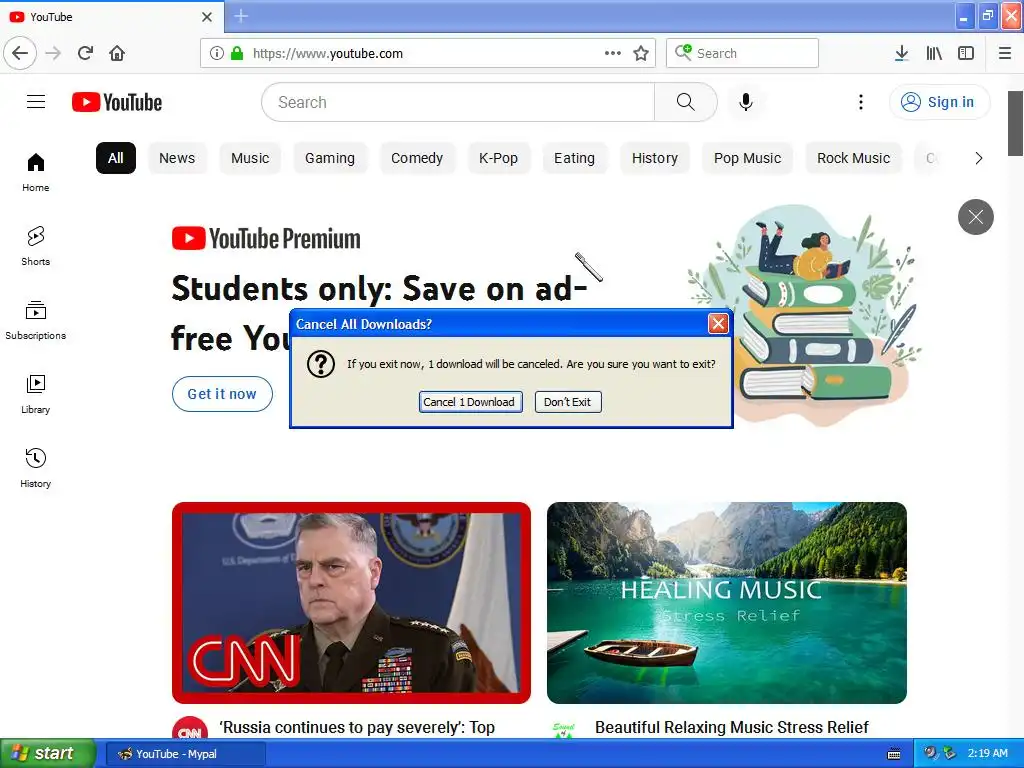Screen dimensions: 1024x768
Task: Select the Eating category chip
Action: click(x=574, y=158)
